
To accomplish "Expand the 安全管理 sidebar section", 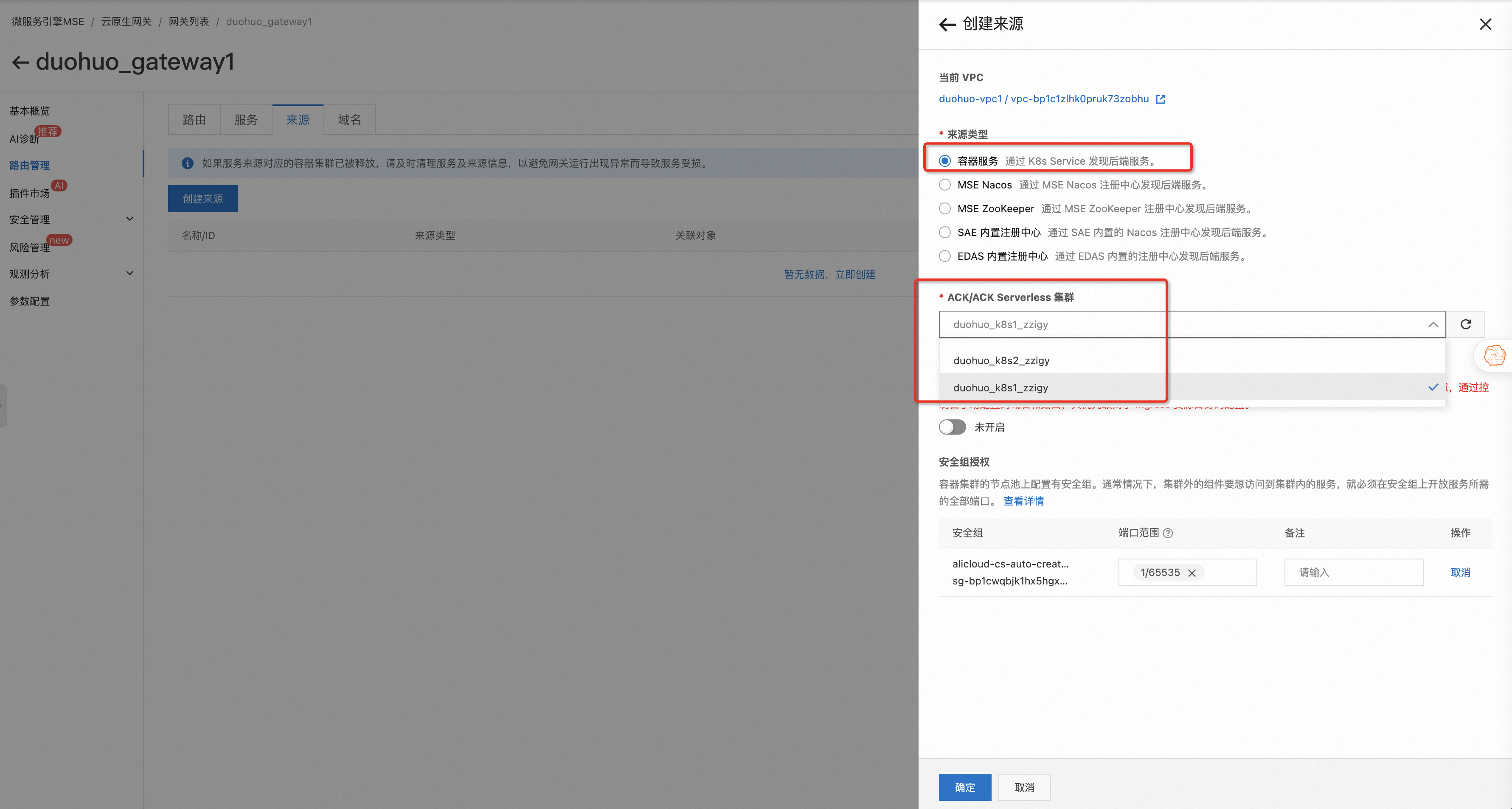I will pyautogui.click(x=130, y=219).
